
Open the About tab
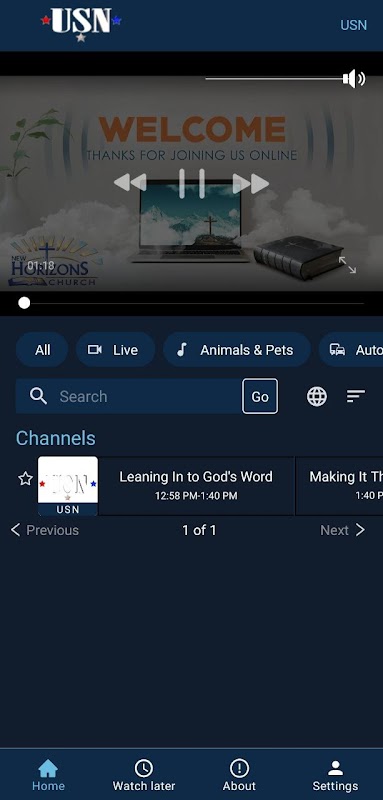tap(239, 775)
